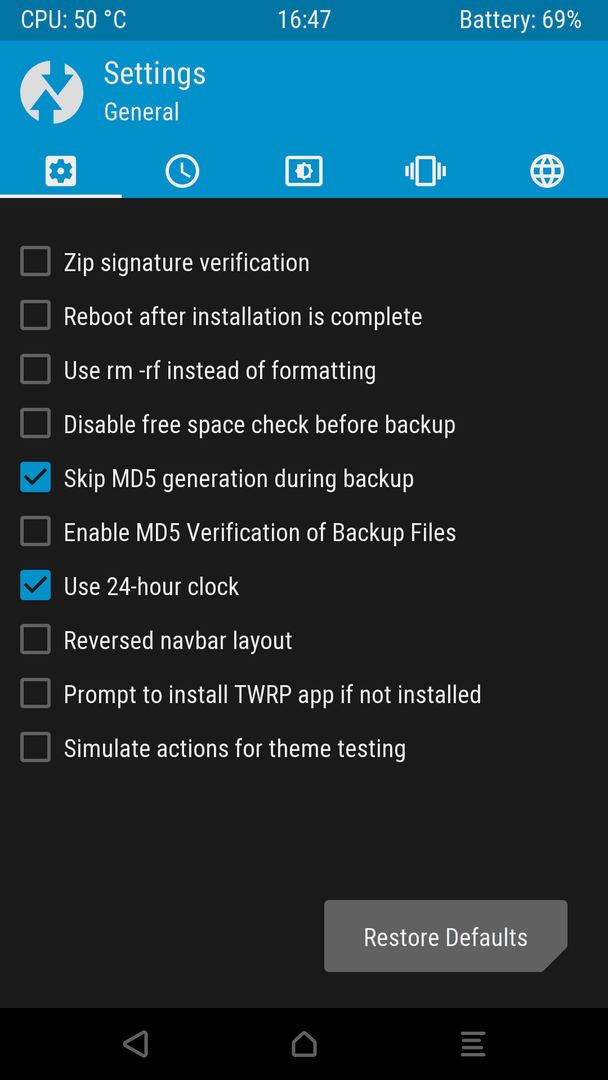Switch to the Time Zone clock tab
Screen dimensions: 608x1080
182,171
